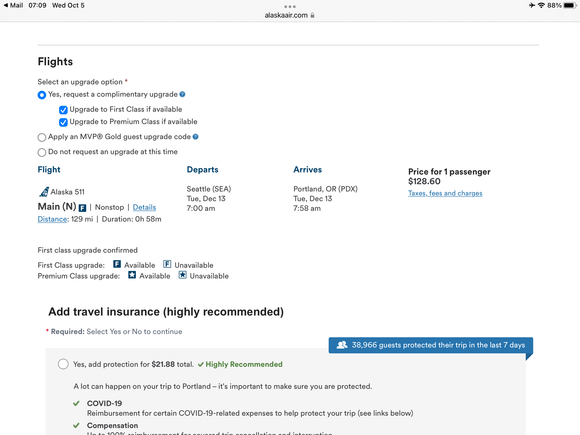Viewport: 580px width, 435px height.
Task: Tap the guests icon in the protected trips banner
Action: (342, 345)
